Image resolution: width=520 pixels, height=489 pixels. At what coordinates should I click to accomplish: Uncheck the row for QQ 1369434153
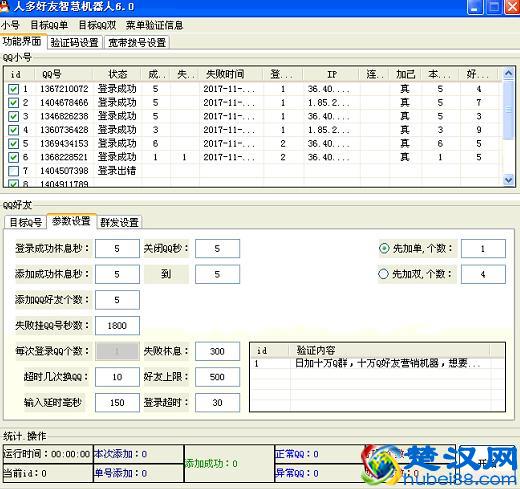point(13,144)
